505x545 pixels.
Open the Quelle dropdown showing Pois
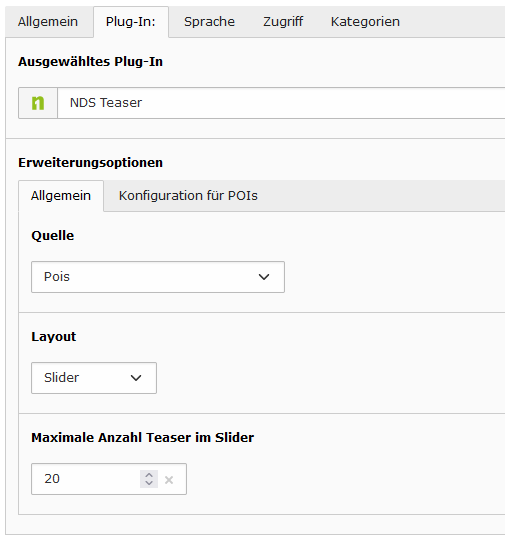(x=158, y=277)
